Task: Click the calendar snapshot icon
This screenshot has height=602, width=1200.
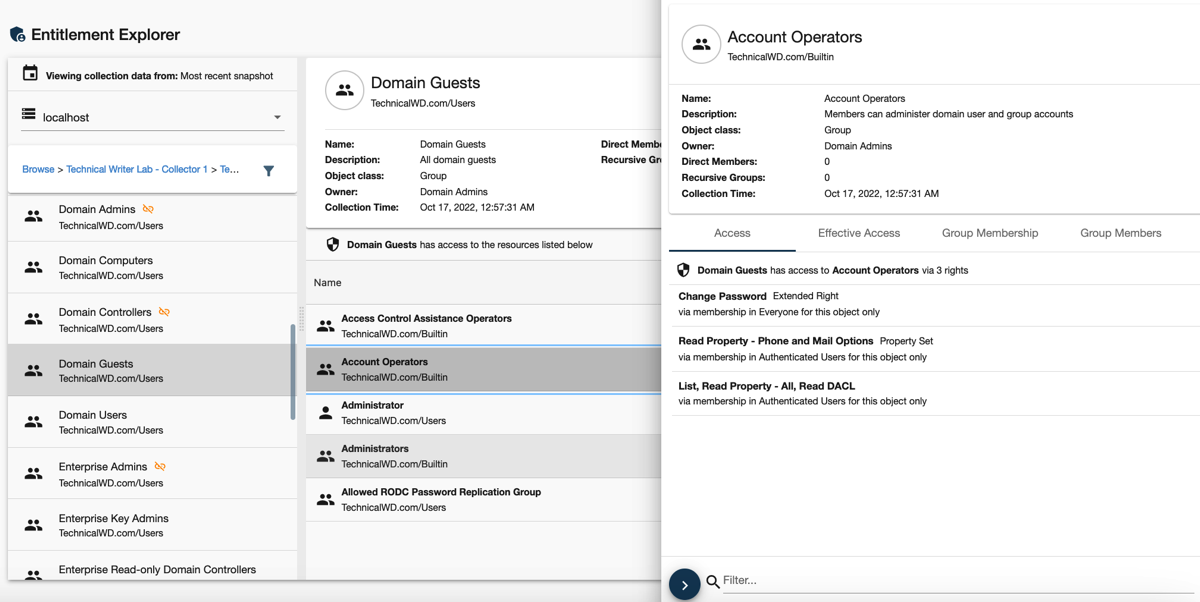Action: (30, 74)
